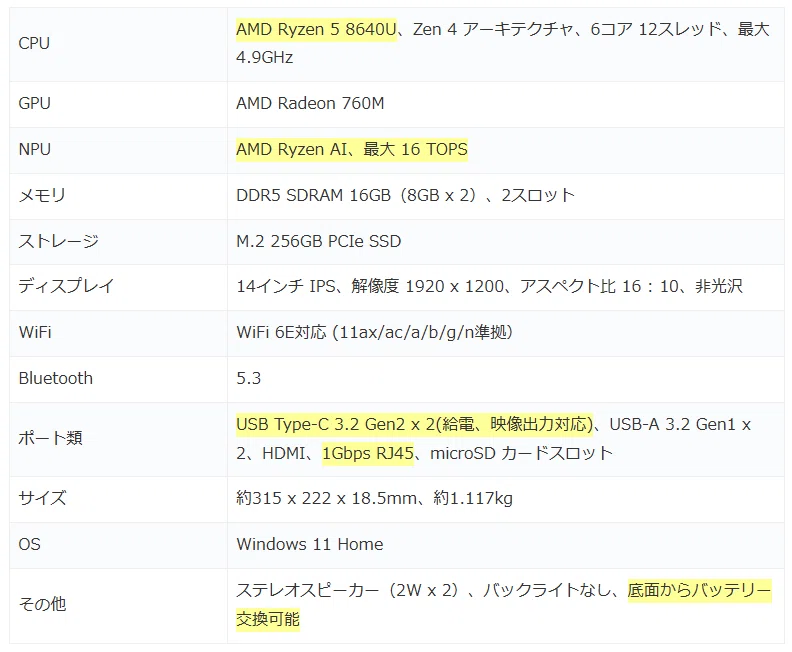Select the OS row label

(x=29, y=544)
